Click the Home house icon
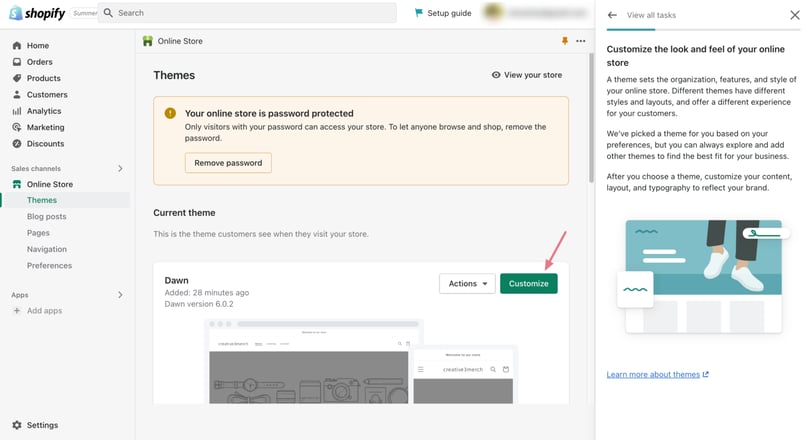This screenshot has height=440, width=812. click(x=17, y=46)
